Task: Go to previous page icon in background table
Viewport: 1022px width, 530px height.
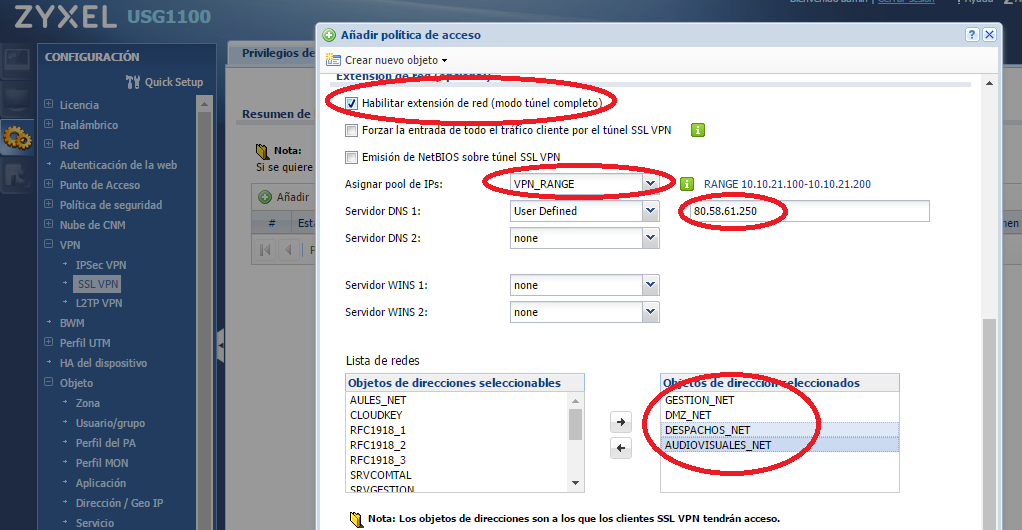Action: [288, 250]
